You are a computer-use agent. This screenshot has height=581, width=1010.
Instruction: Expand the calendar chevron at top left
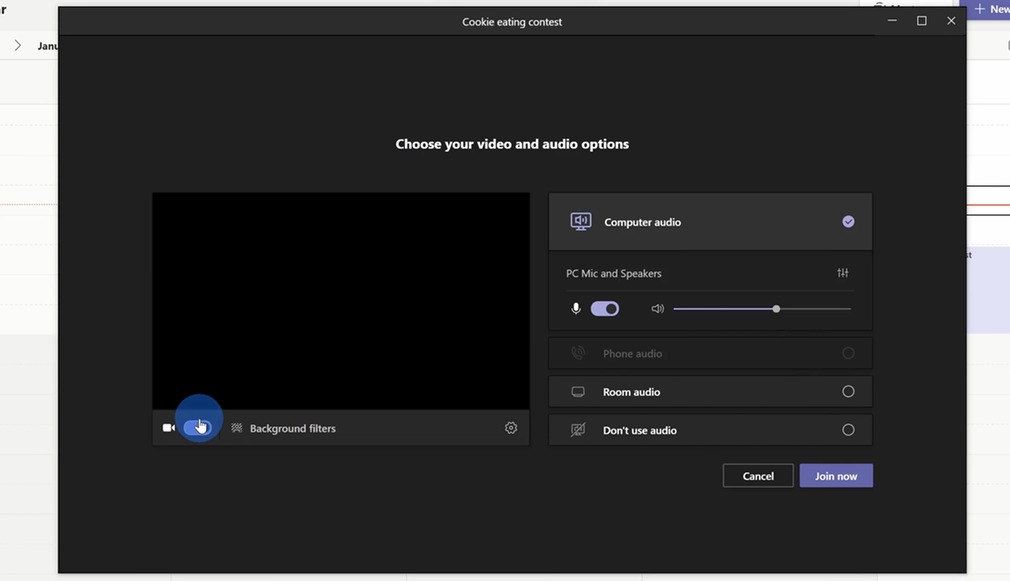17,45
